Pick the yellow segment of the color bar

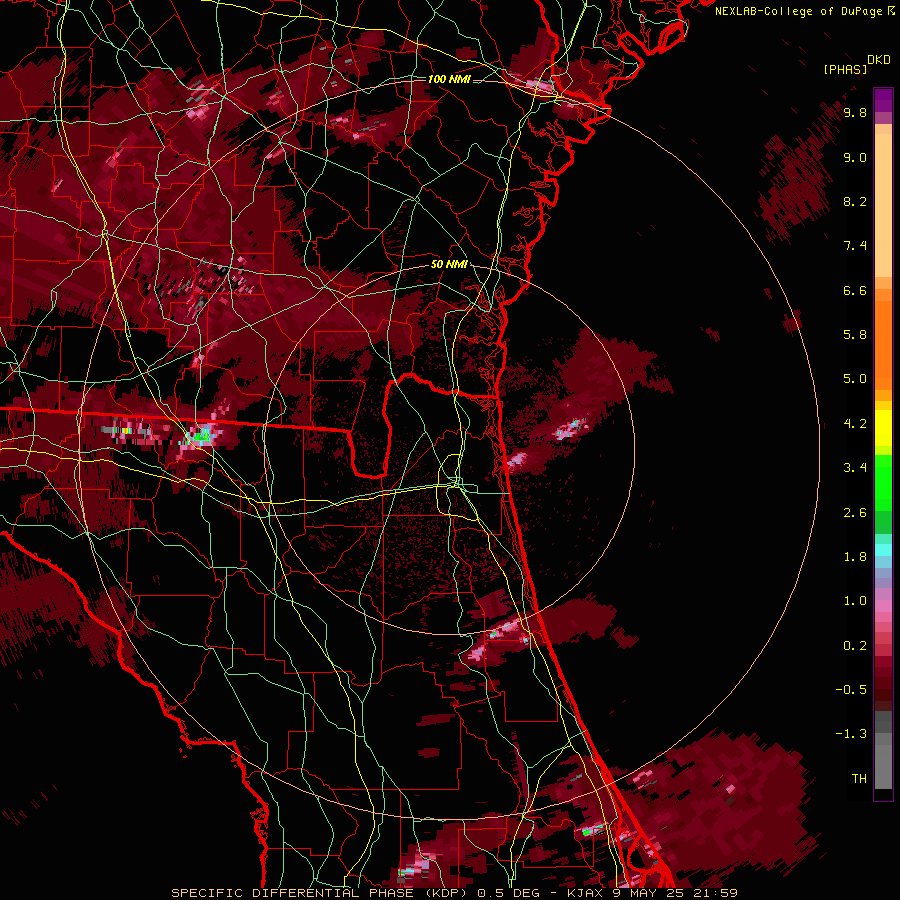point(883,428)
